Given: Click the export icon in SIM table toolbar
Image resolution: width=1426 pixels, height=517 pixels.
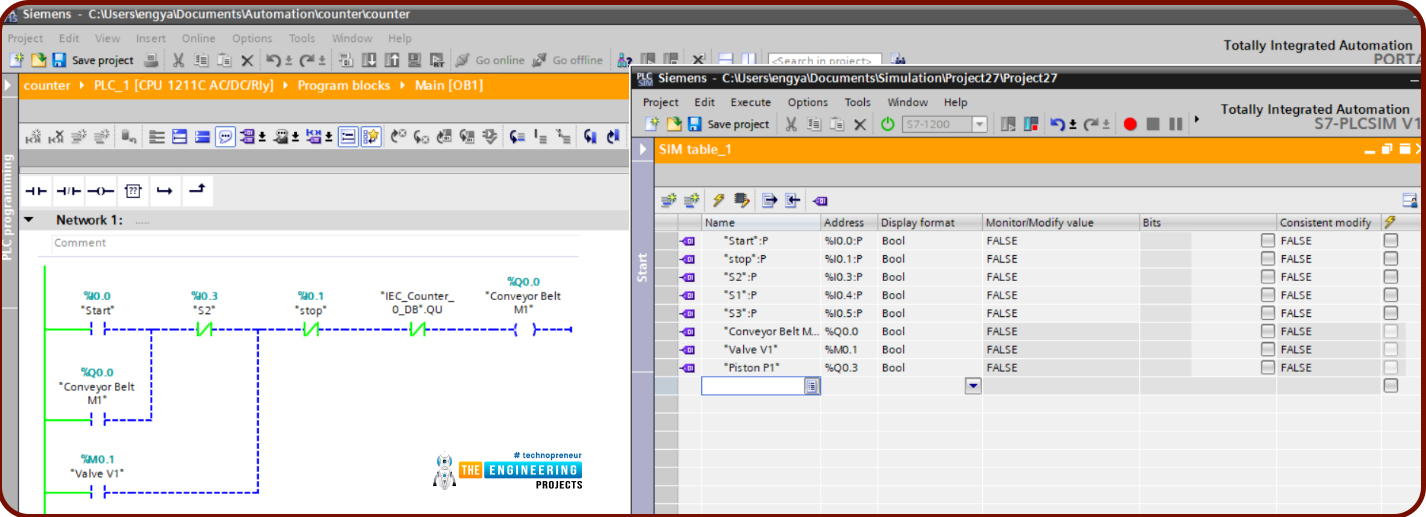Looking at the screenshot, I should pos(769,200).
